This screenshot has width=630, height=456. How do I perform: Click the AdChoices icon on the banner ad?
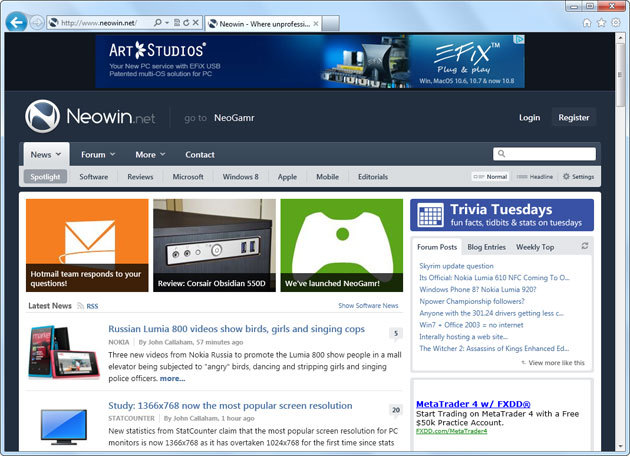click(519, 39)
